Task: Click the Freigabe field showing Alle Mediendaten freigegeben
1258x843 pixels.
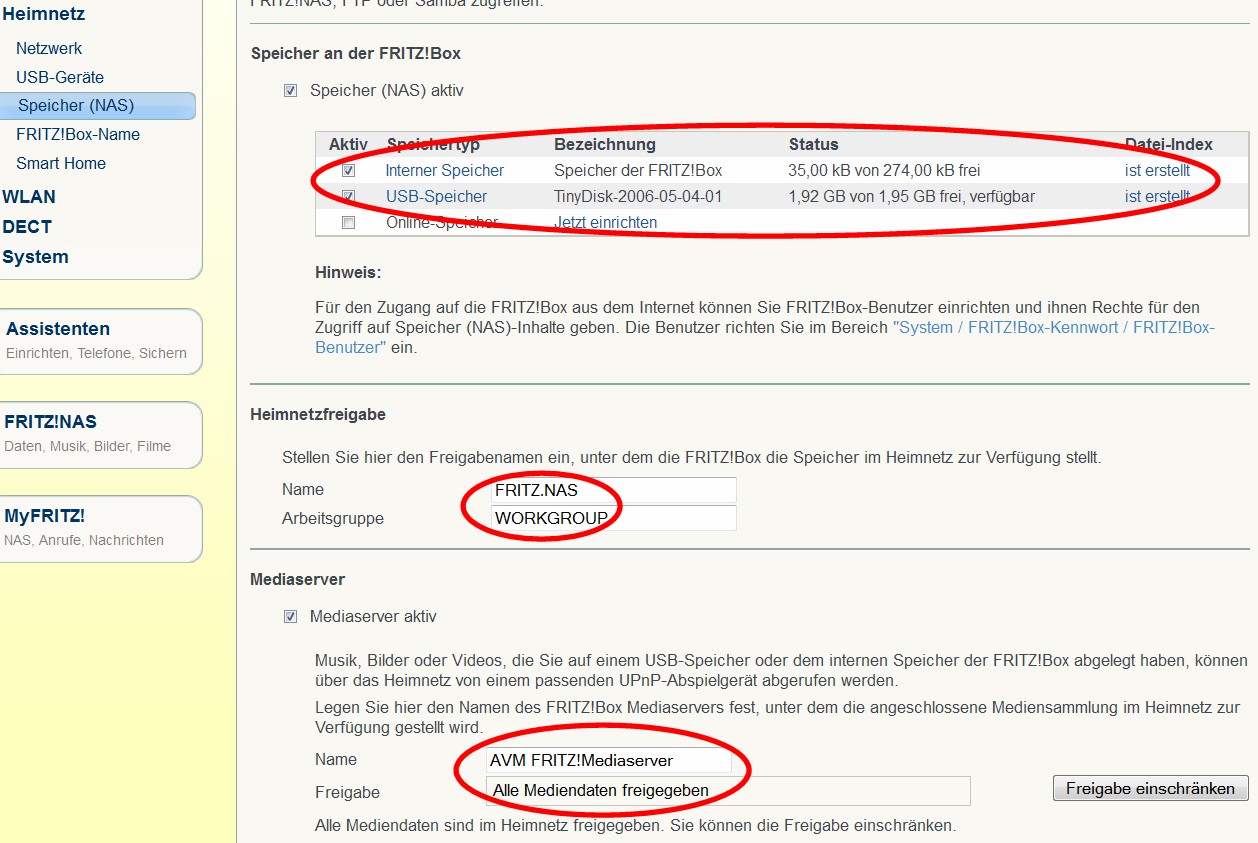Action: pyautogui.click(x=728, y=790)
